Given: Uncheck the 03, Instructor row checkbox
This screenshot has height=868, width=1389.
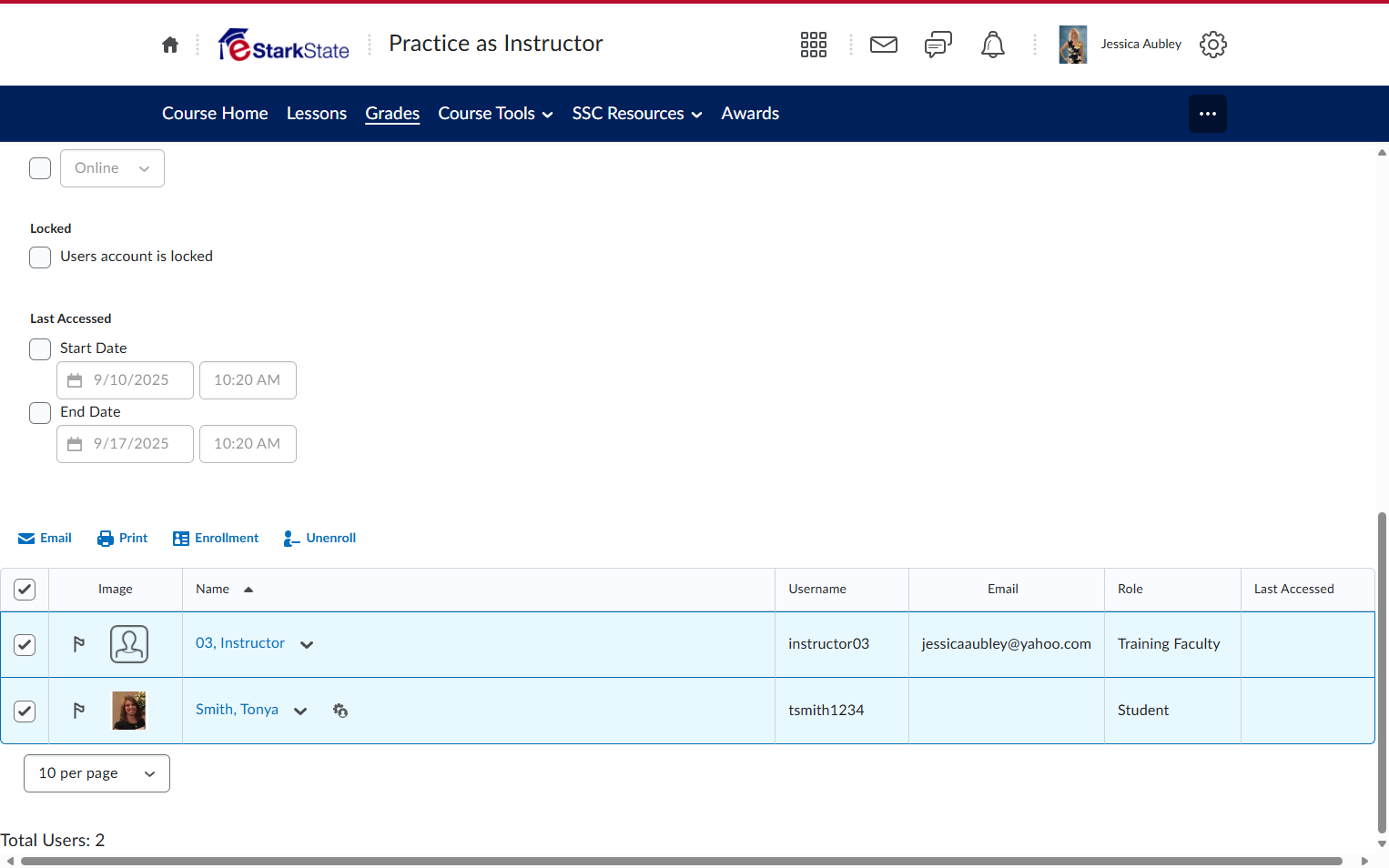Looking at the screenshot, I should (25, 645).
